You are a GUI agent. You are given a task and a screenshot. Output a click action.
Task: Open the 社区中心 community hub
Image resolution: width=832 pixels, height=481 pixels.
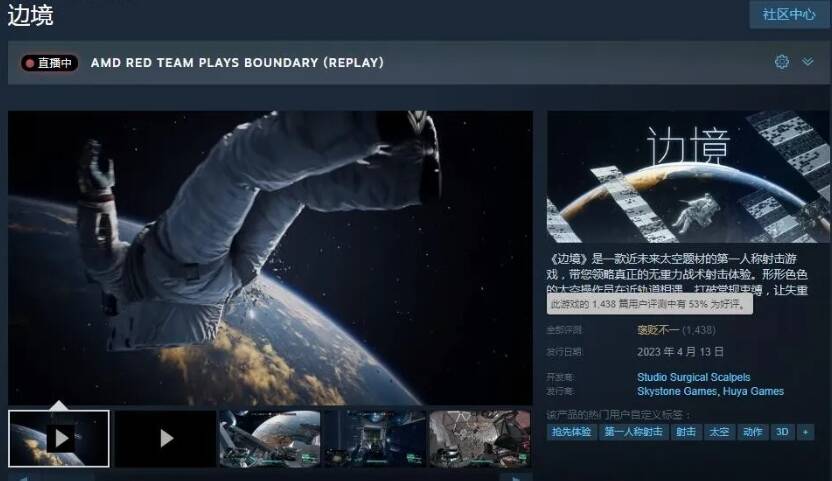point(789,14)
